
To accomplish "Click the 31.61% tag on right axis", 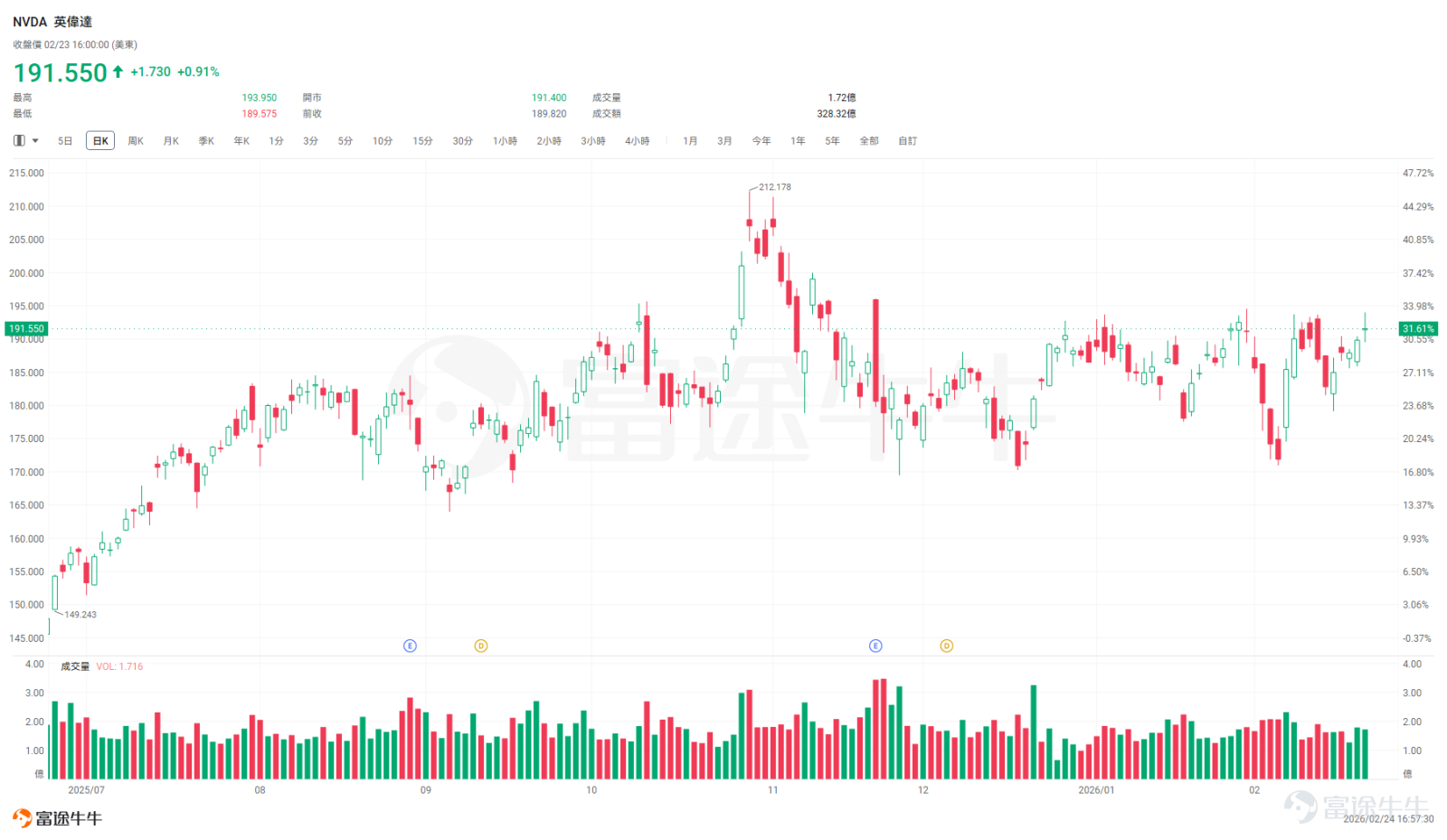I will (x=1418, y=329).
